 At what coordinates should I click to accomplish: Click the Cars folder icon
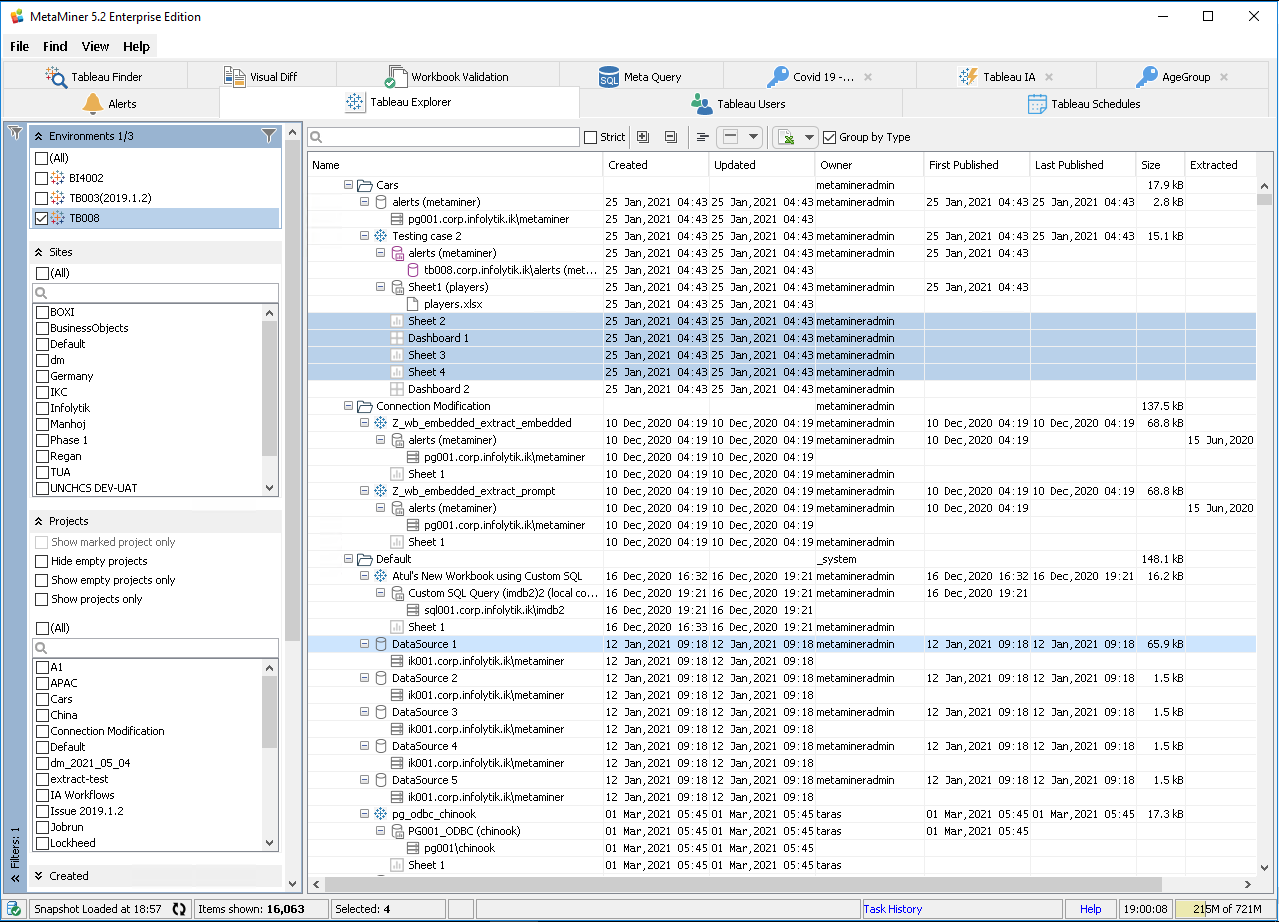tap(365, 185)
